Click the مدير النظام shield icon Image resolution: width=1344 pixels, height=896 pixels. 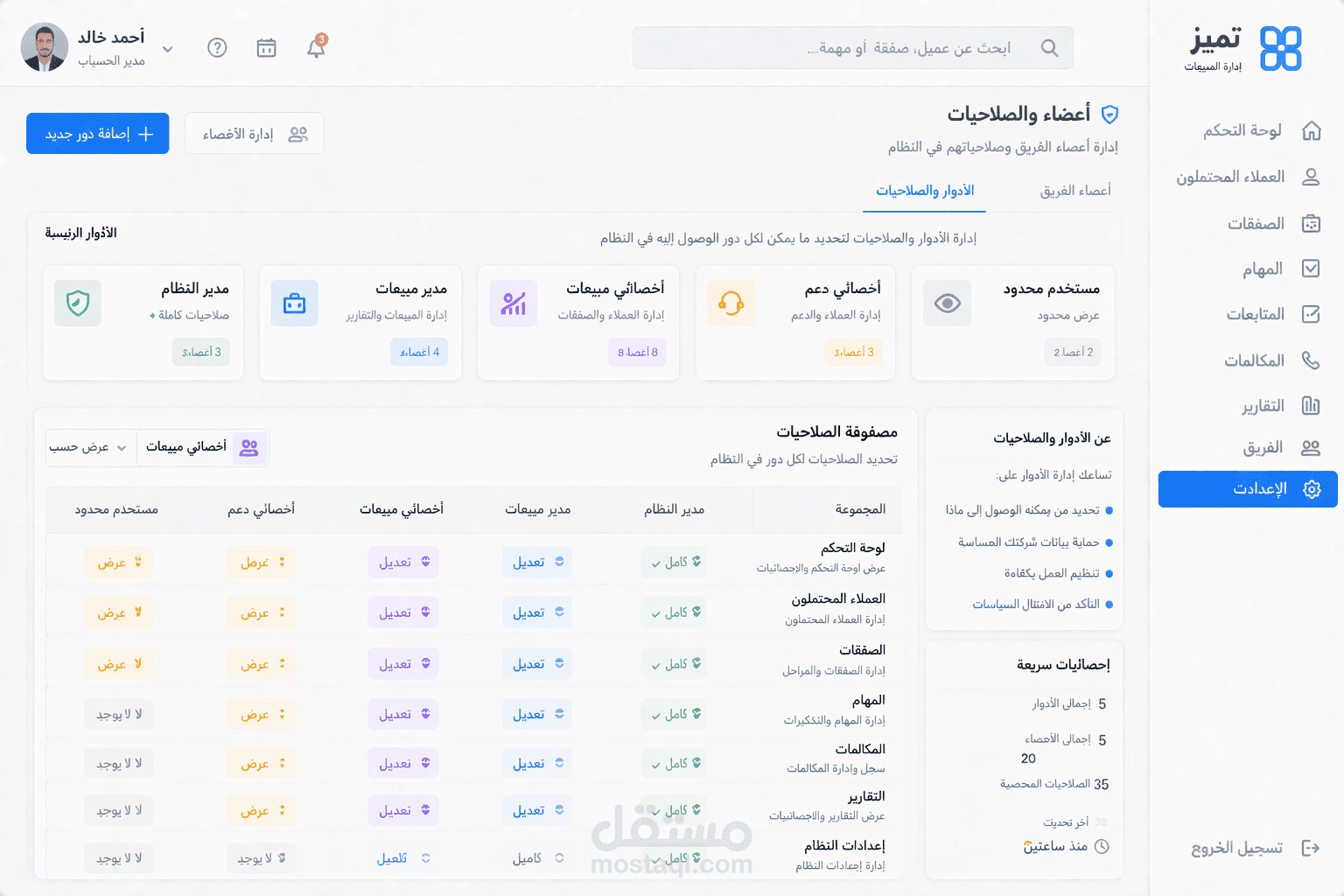(x=78, y=303)
